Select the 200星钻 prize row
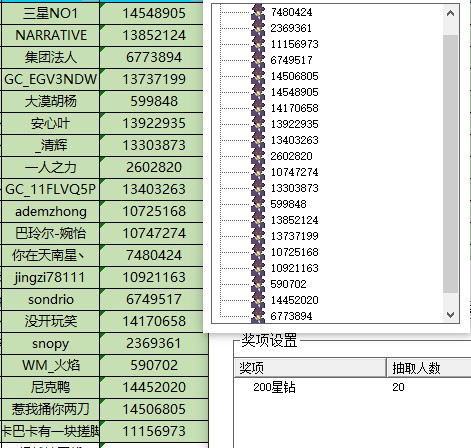Viewport: 471px width, 448px height. [353, 387]
